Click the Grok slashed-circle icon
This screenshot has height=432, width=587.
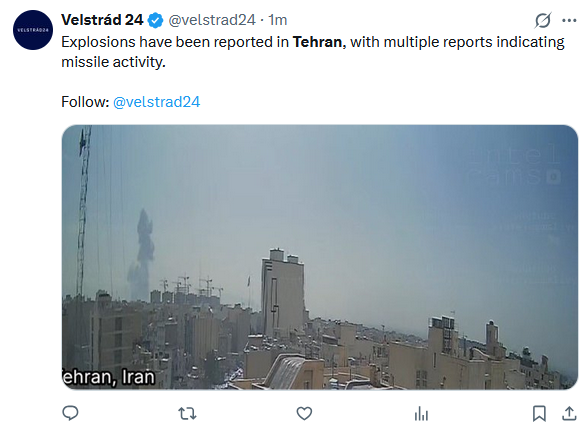coord(542,20)
